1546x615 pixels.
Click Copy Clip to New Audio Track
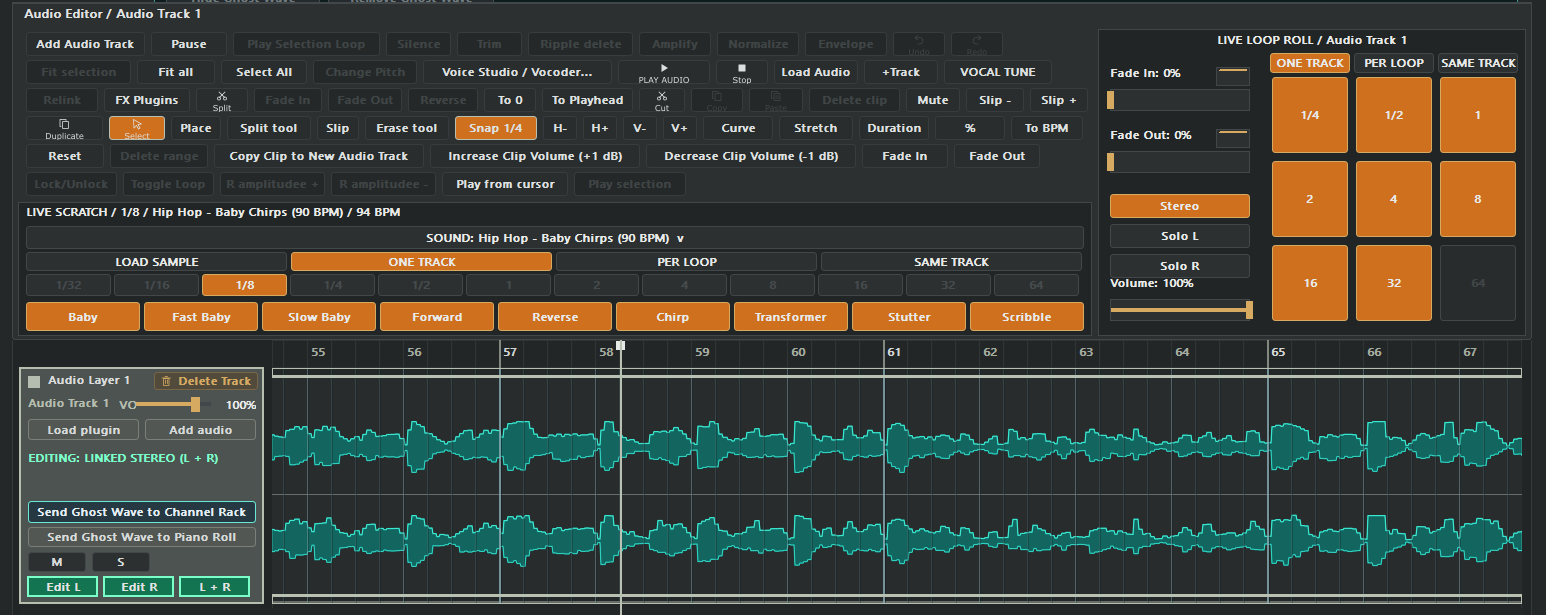pyautogui.click(x=319, y=156)
